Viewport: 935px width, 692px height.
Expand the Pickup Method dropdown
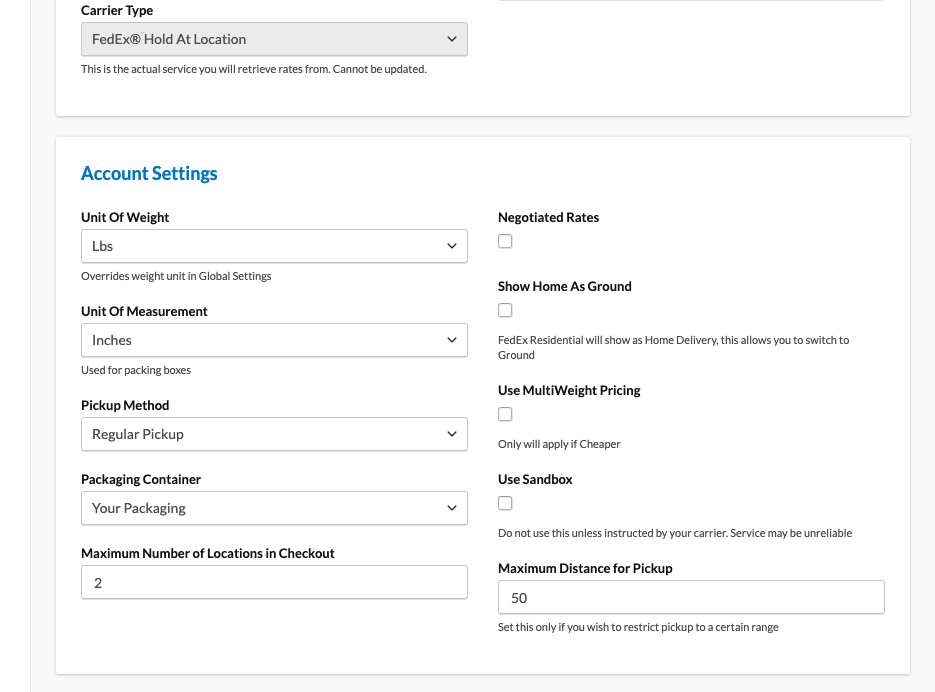pyautogui.click(x=273, y=434)
